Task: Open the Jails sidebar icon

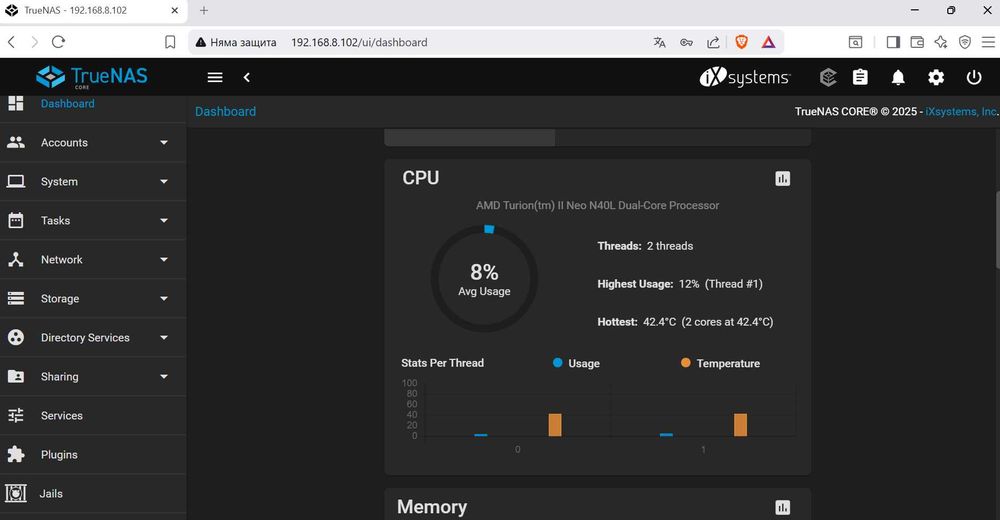Action: (x=16, y=493)
